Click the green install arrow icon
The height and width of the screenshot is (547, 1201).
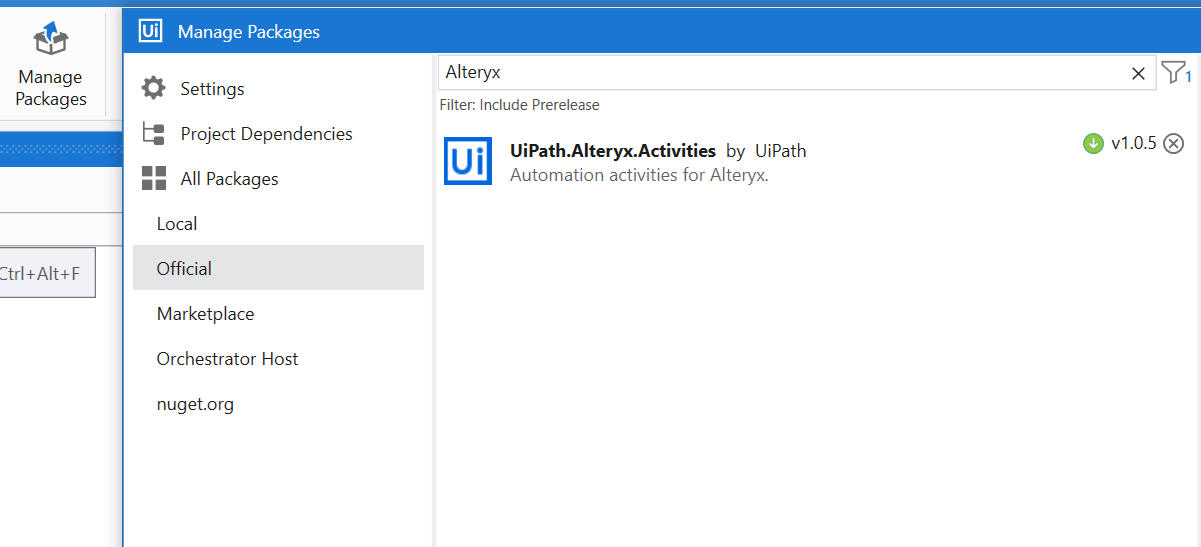pyautogui.click(x=1093, y=144)
